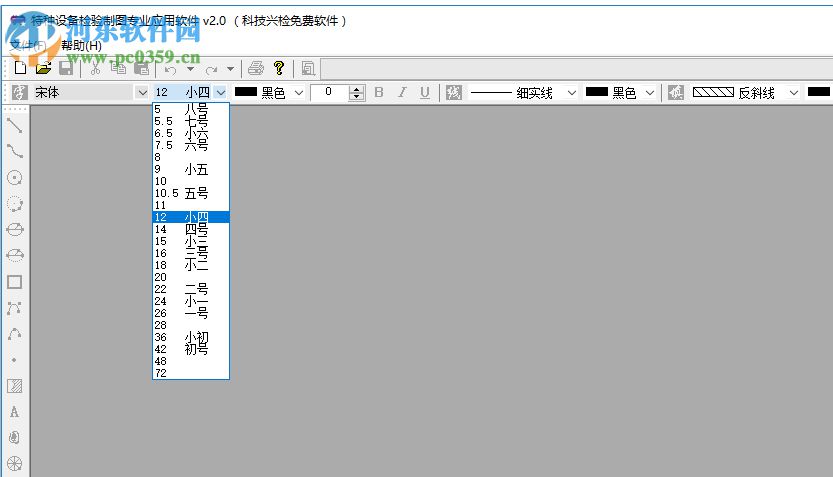
Task: Select the spoked wheel tool
Action: tap(14, 464)
